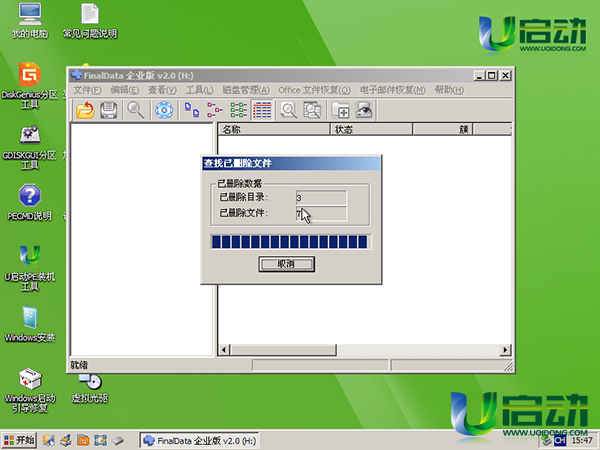
Task: Click the 已删除目录 value field
Action: pos(321,197)
